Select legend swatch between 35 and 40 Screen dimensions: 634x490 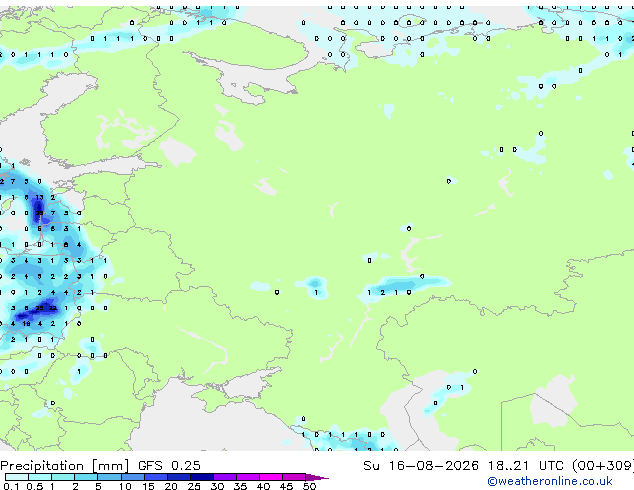(x=248, y=477)
